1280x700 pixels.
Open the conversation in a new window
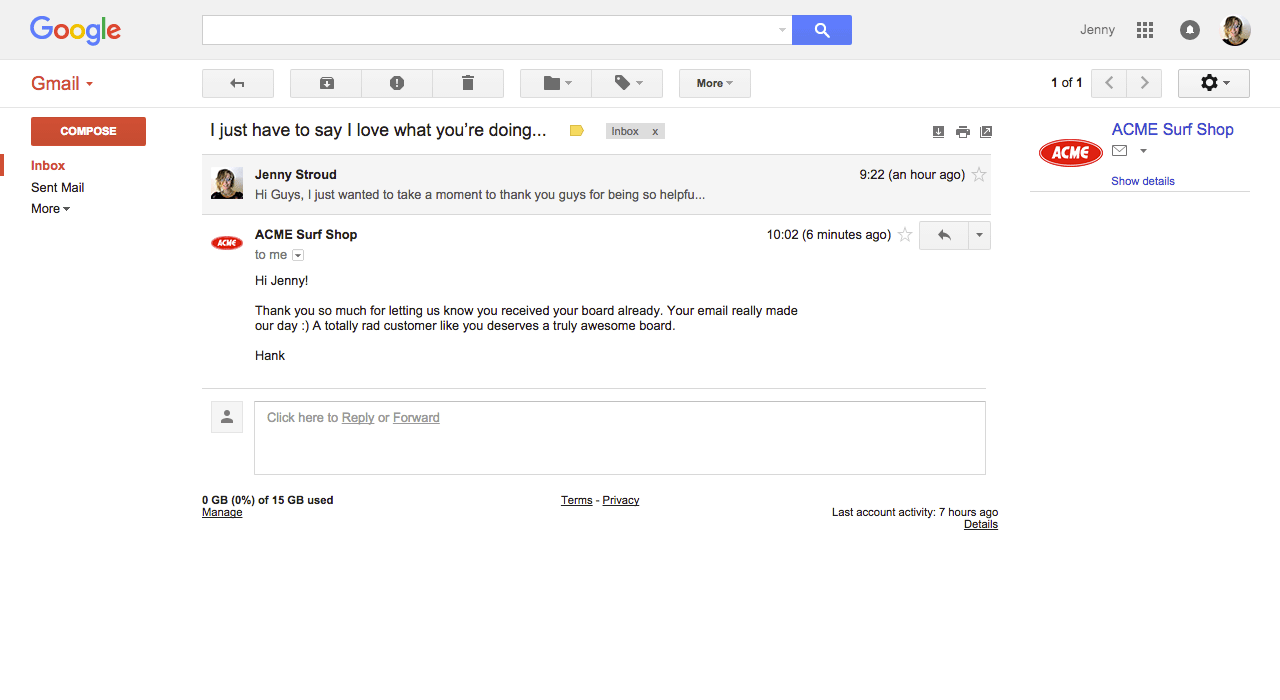[986, 132]
